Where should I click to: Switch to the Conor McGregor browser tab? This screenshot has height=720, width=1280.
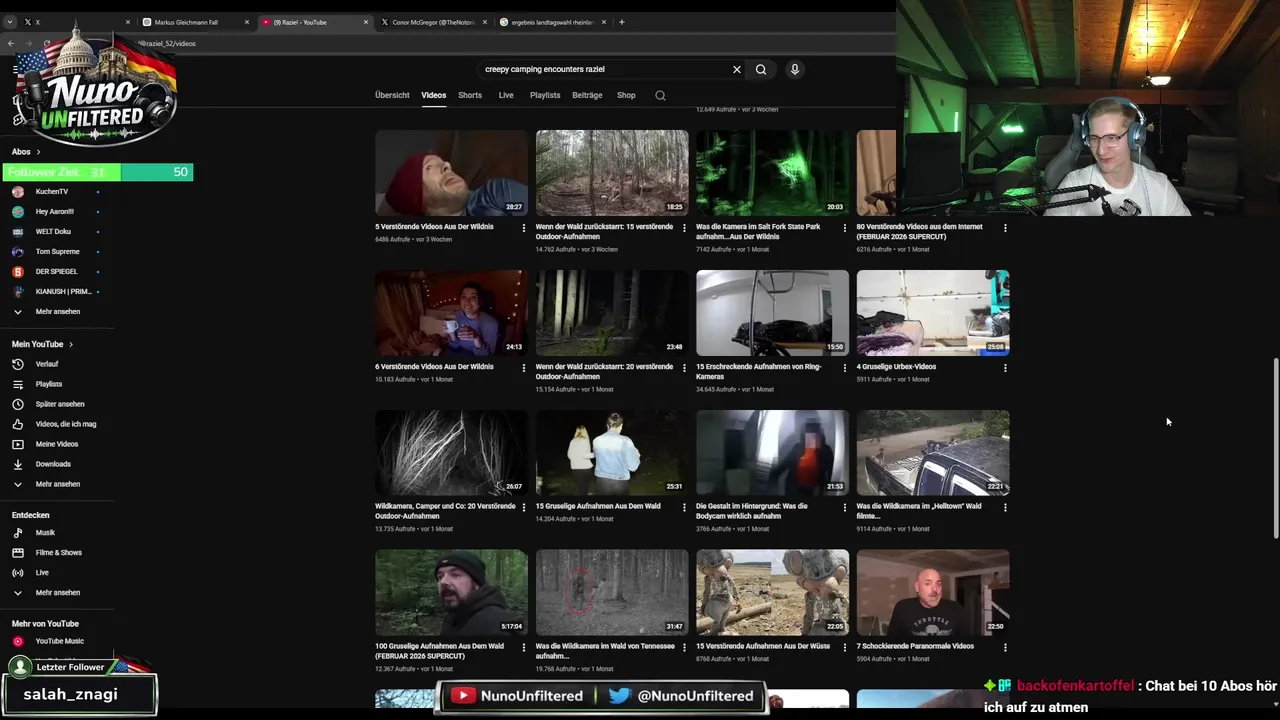coord(432,22)
